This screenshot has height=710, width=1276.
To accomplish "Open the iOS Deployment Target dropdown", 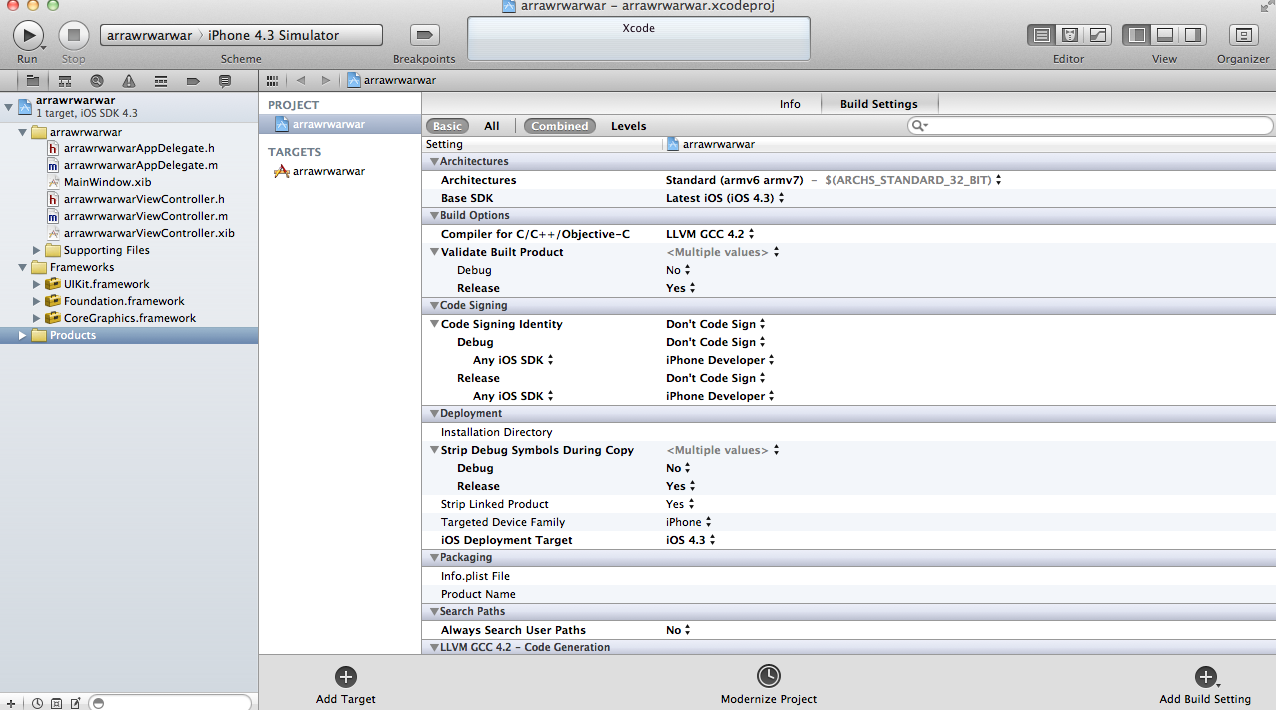I will tap(691, 540).
